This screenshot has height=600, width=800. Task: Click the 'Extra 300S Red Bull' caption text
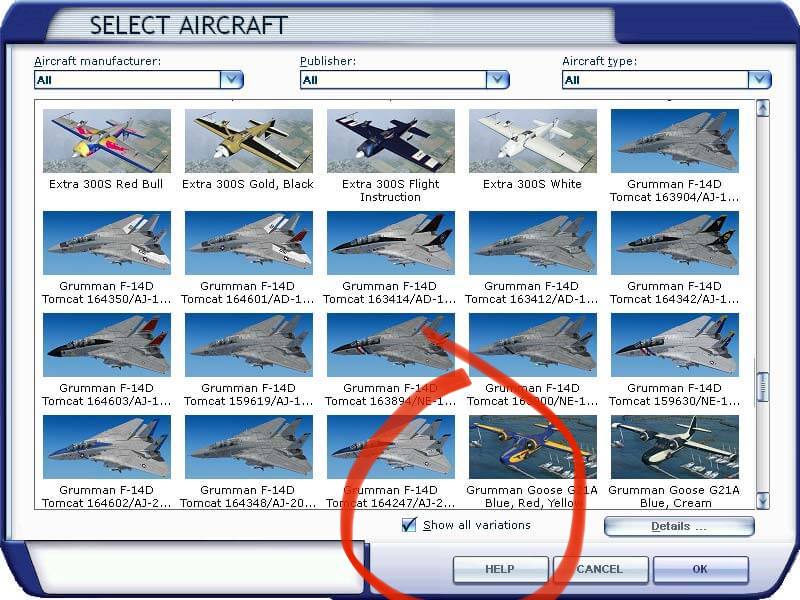coord(106,184)
